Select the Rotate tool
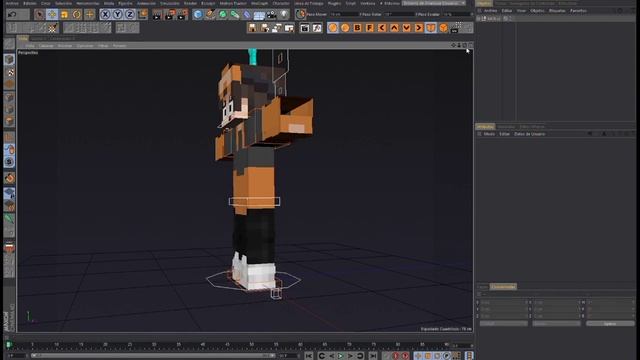 77,14
